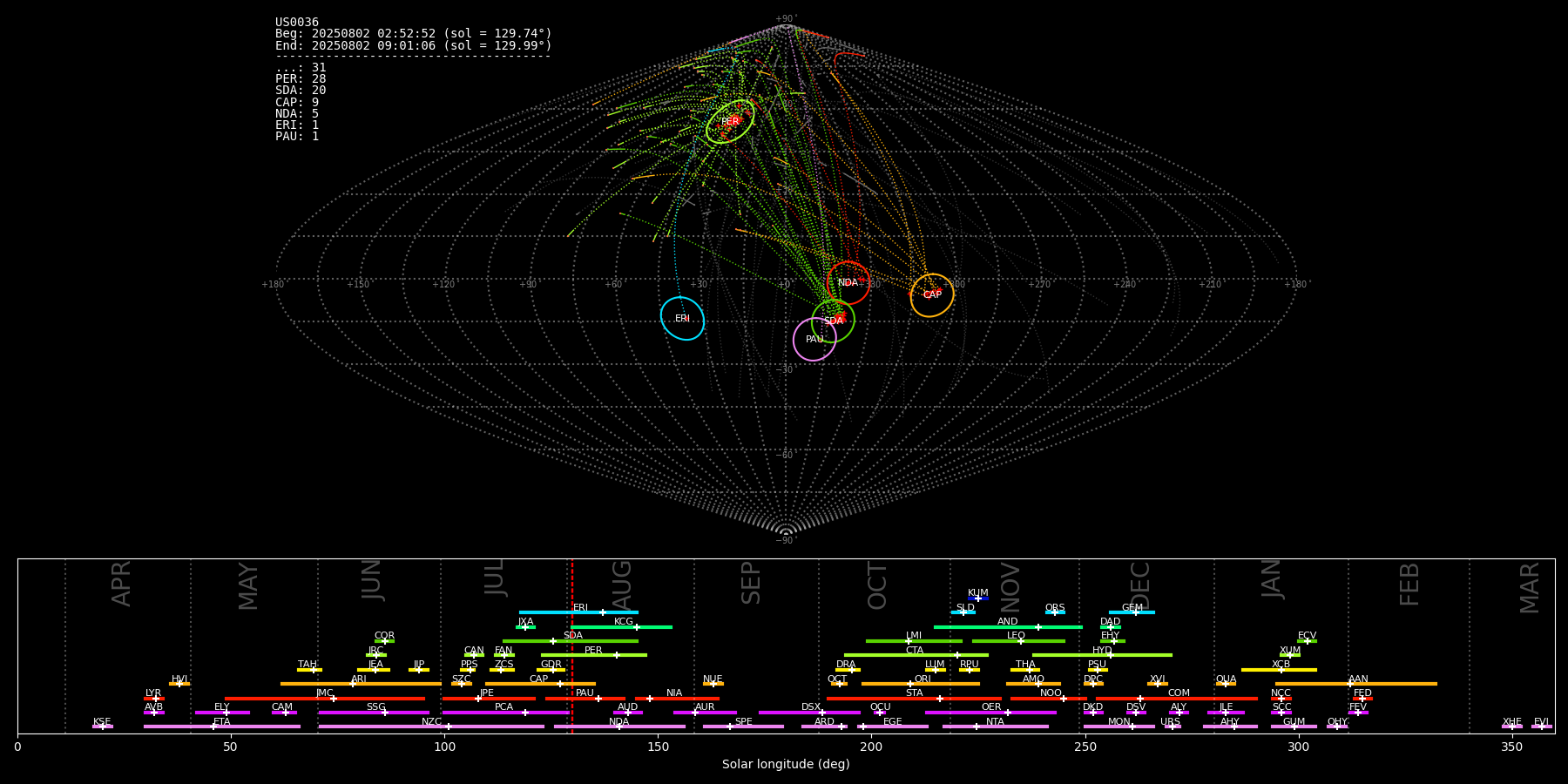Screen dimensions: 1568x784
Task: Click the +90° label at map top
Action: [786, 19]
